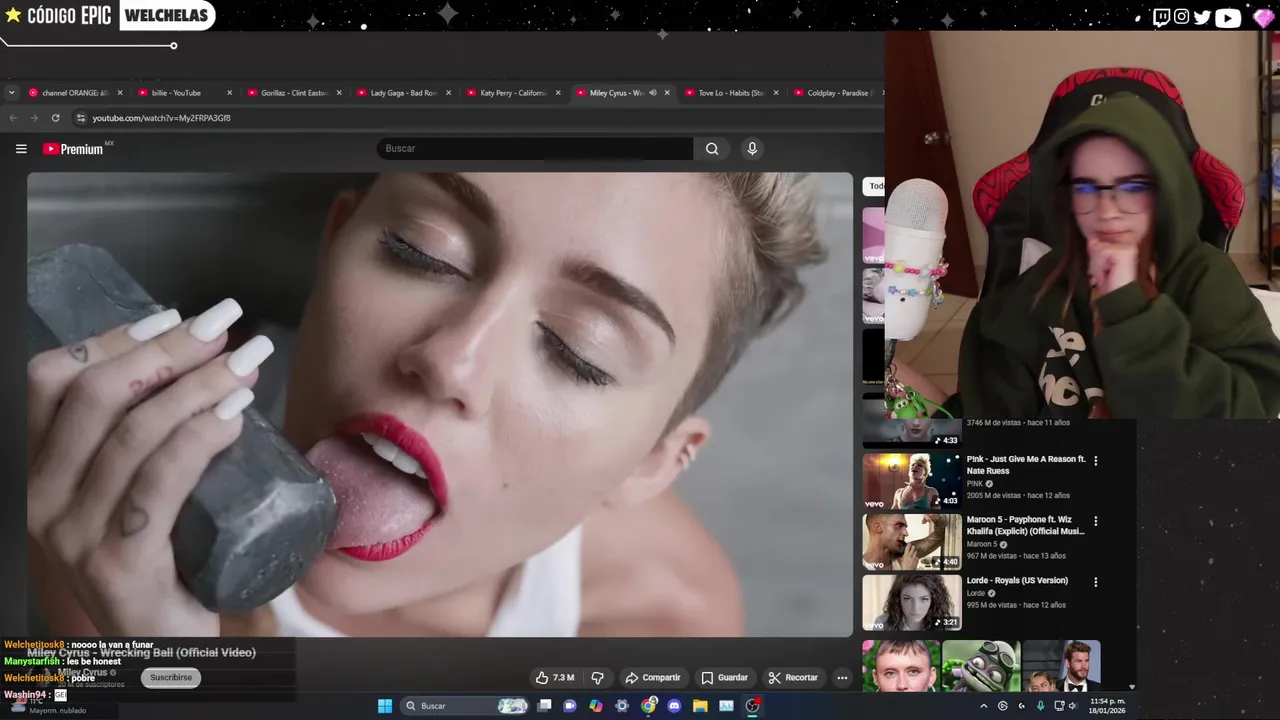Mute audio on Miley Cyrus tab speaker
This screenshot has height=720, width=1280.
point(652,93)
